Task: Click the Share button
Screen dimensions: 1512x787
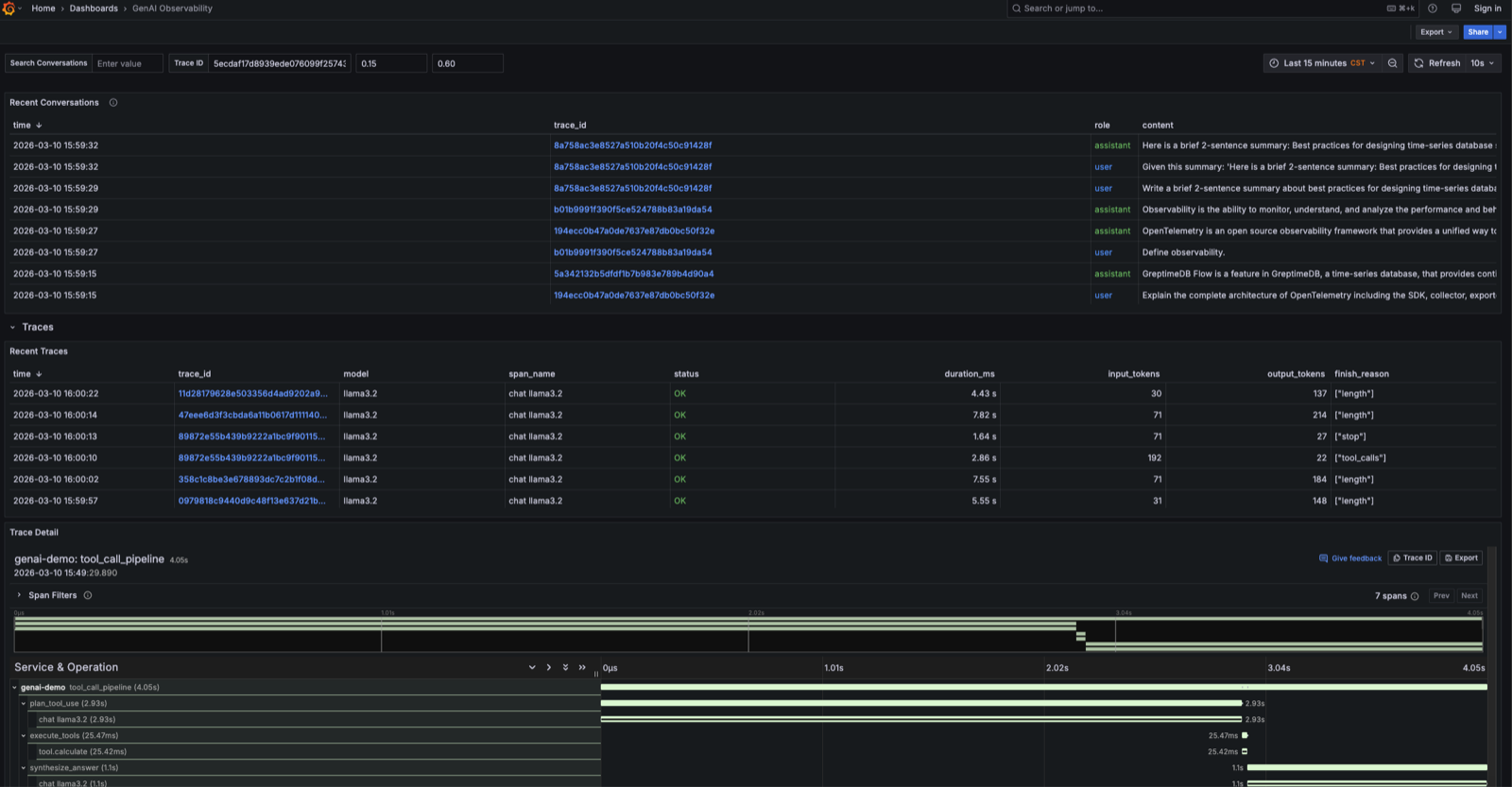Action: pyautogui.click(x=1477, y=32)
